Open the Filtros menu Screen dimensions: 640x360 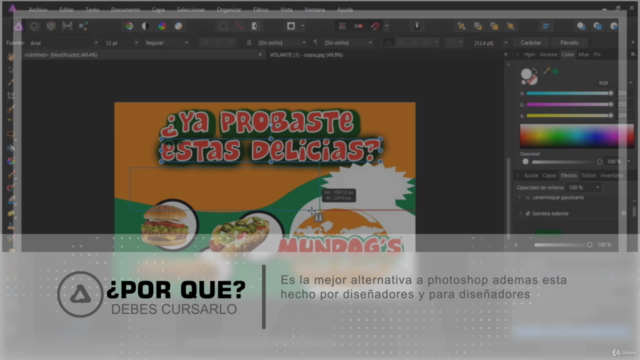click(261, 9)
